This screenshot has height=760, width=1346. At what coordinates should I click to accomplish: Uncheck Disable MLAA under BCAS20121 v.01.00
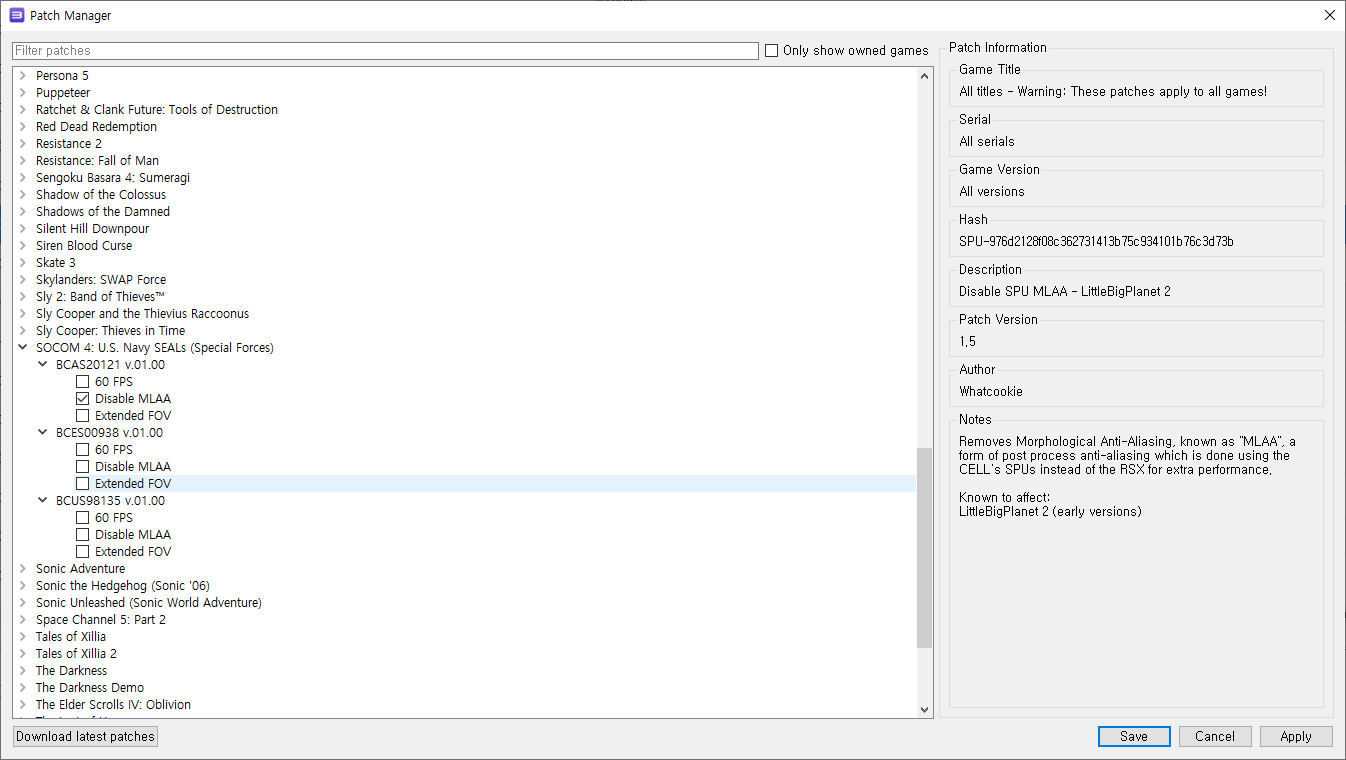click(x=83, y=399)
